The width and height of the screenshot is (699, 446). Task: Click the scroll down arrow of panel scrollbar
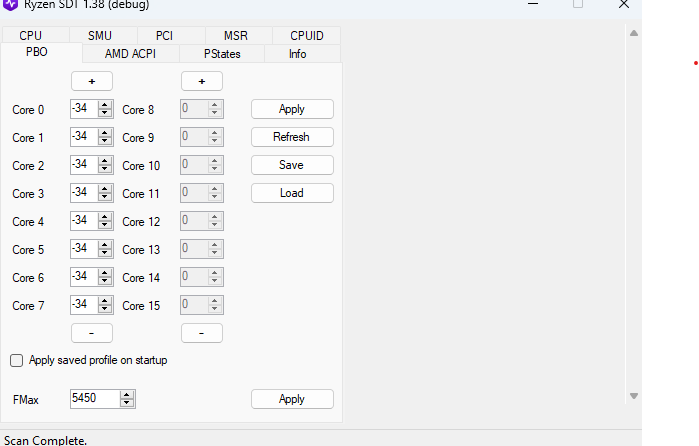tap(634, 396)
